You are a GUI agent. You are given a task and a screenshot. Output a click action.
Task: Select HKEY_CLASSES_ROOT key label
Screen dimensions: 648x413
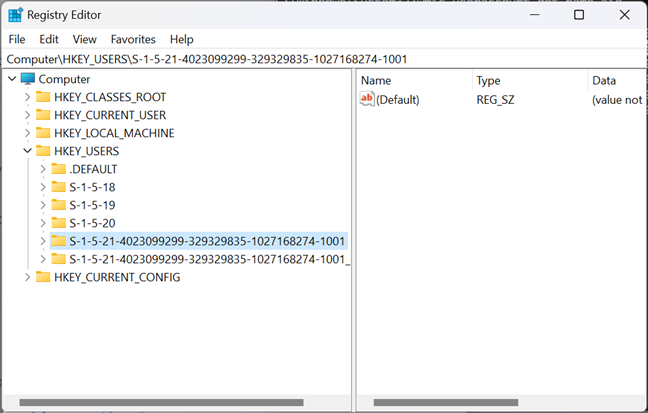point(110,97)
